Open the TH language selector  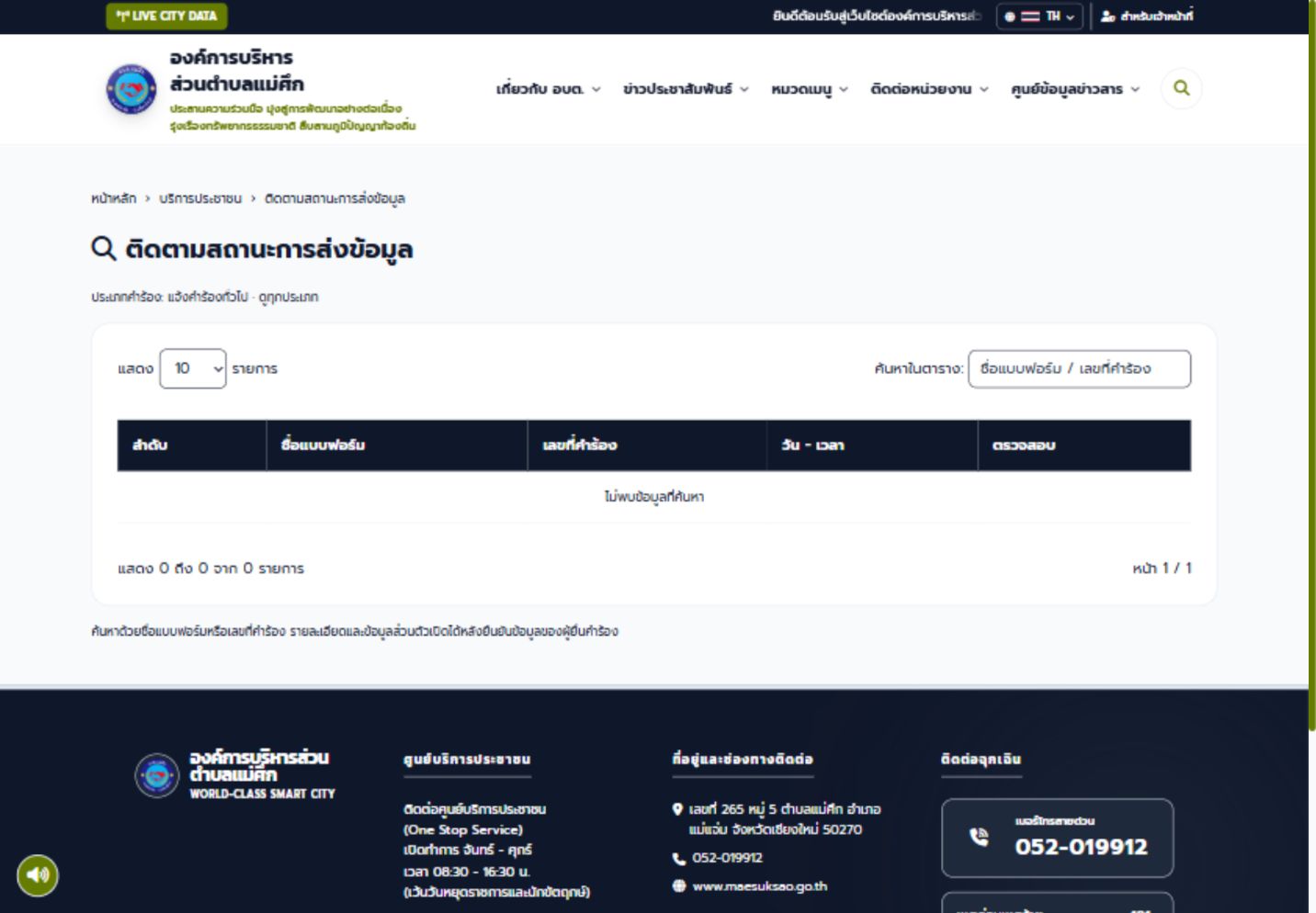[1039, 17]
